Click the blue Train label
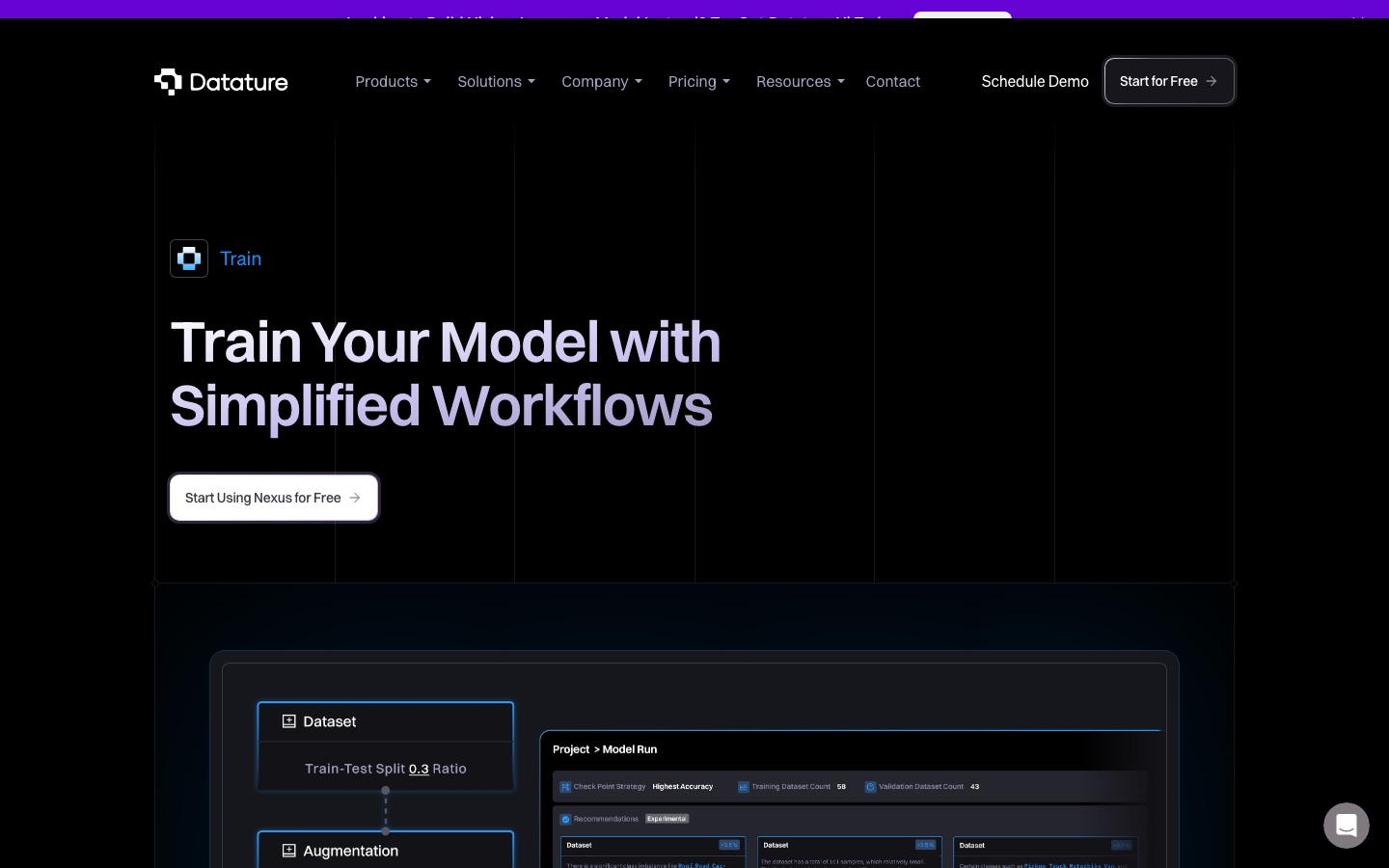Image resolution: width=1389 pixels, height=868 pixels. tap(240, 258)
